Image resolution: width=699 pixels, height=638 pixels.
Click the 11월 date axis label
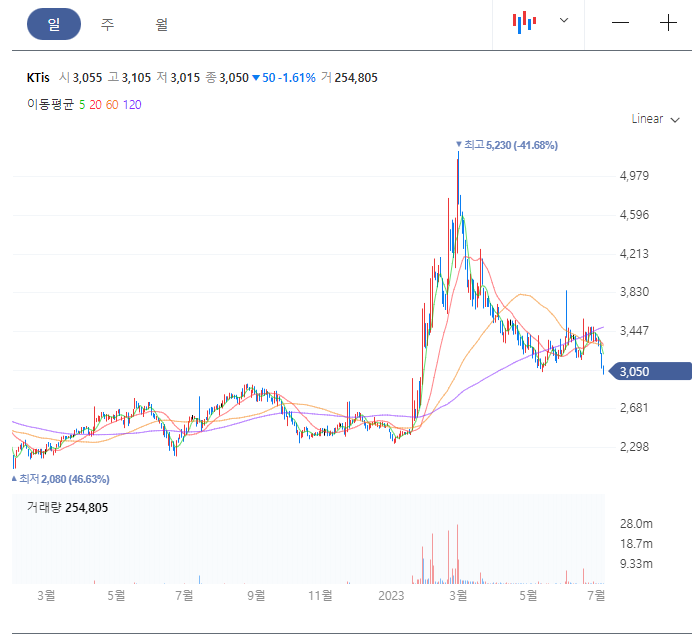coord(321,596)
